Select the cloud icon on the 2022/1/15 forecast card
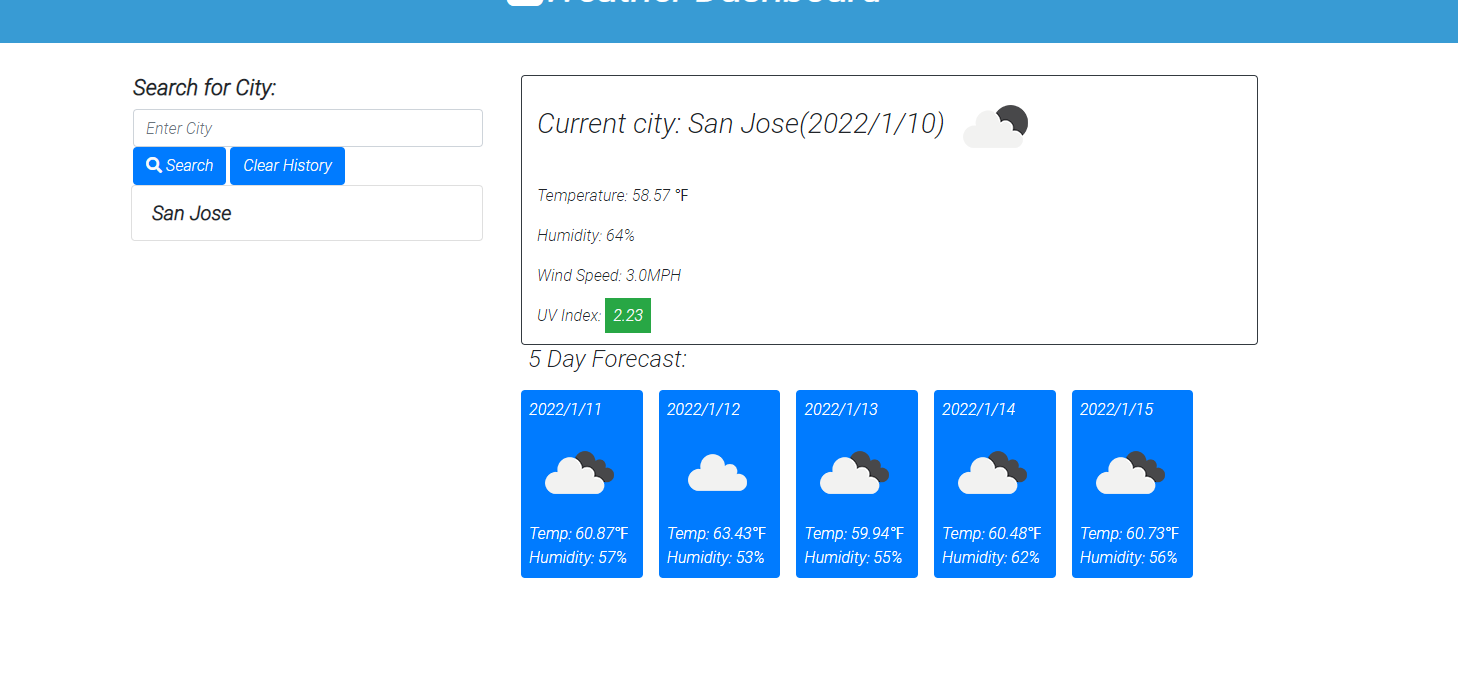The width and height of the screenshot is (1458, 688). pos(1131,470)
